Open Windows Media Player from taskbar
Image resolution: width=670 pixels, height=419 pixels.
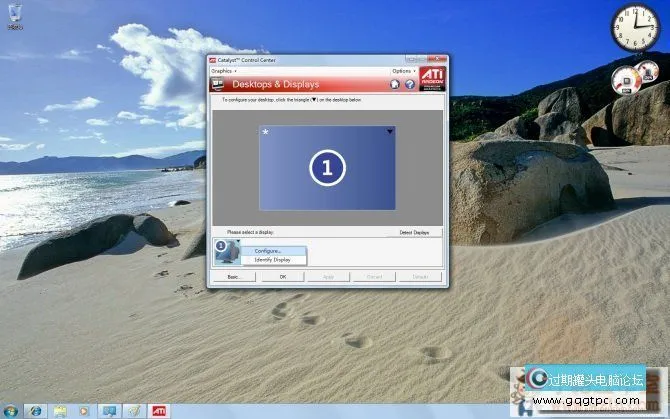coord(84,410)
